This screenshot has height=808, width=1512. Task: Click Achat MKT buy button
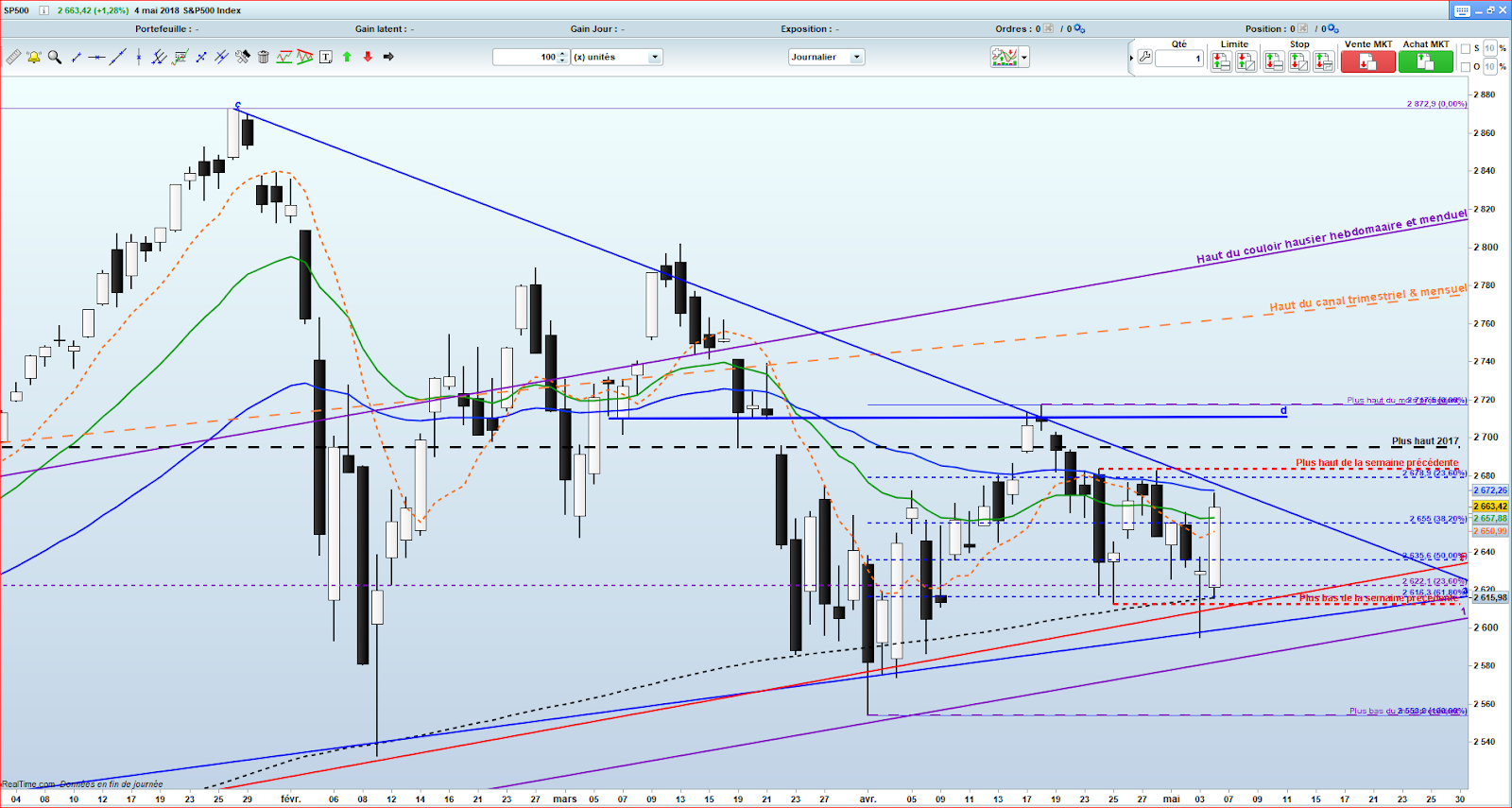tap(1426, 61)
